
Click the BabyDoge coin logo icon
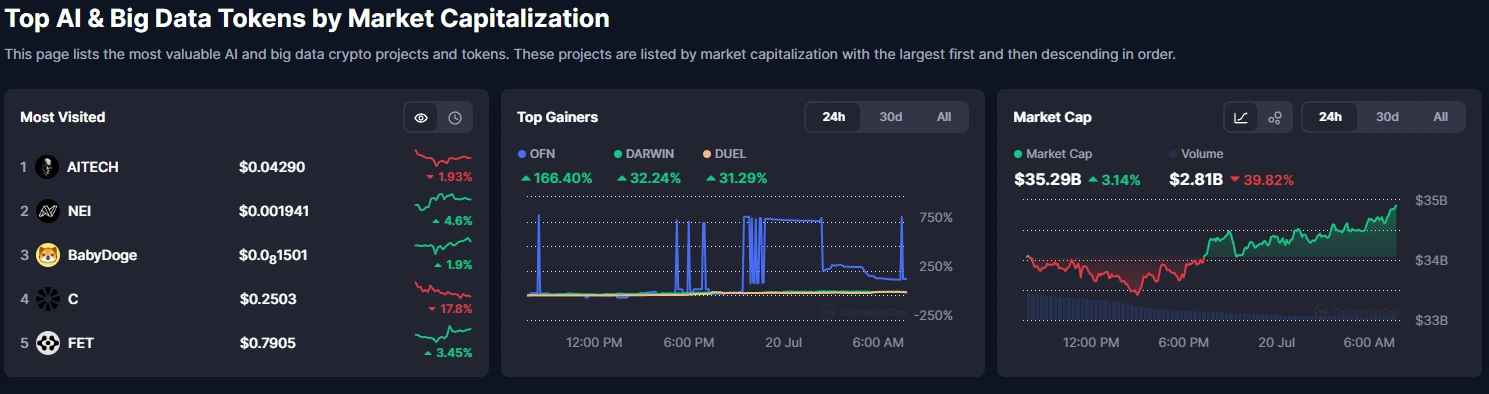[x=47, y=255]
